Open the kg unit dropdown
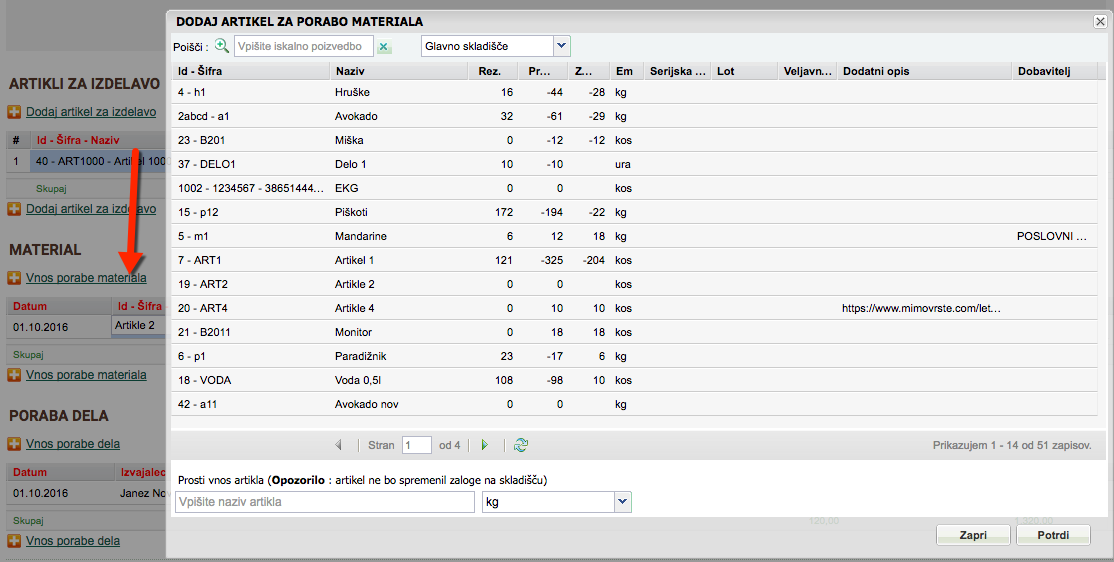This screenshot has height=562, width=1114. [622, 502]
